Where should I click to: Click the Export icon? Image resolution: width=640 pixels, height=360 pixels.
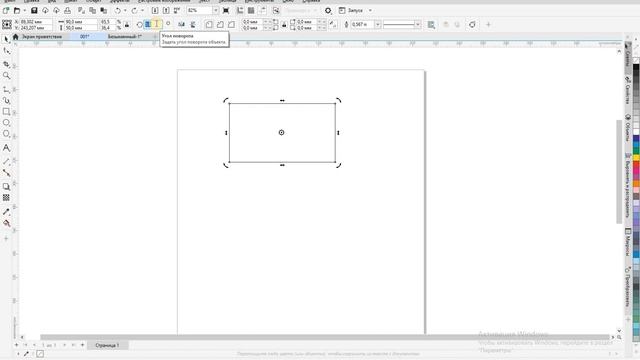166,10
